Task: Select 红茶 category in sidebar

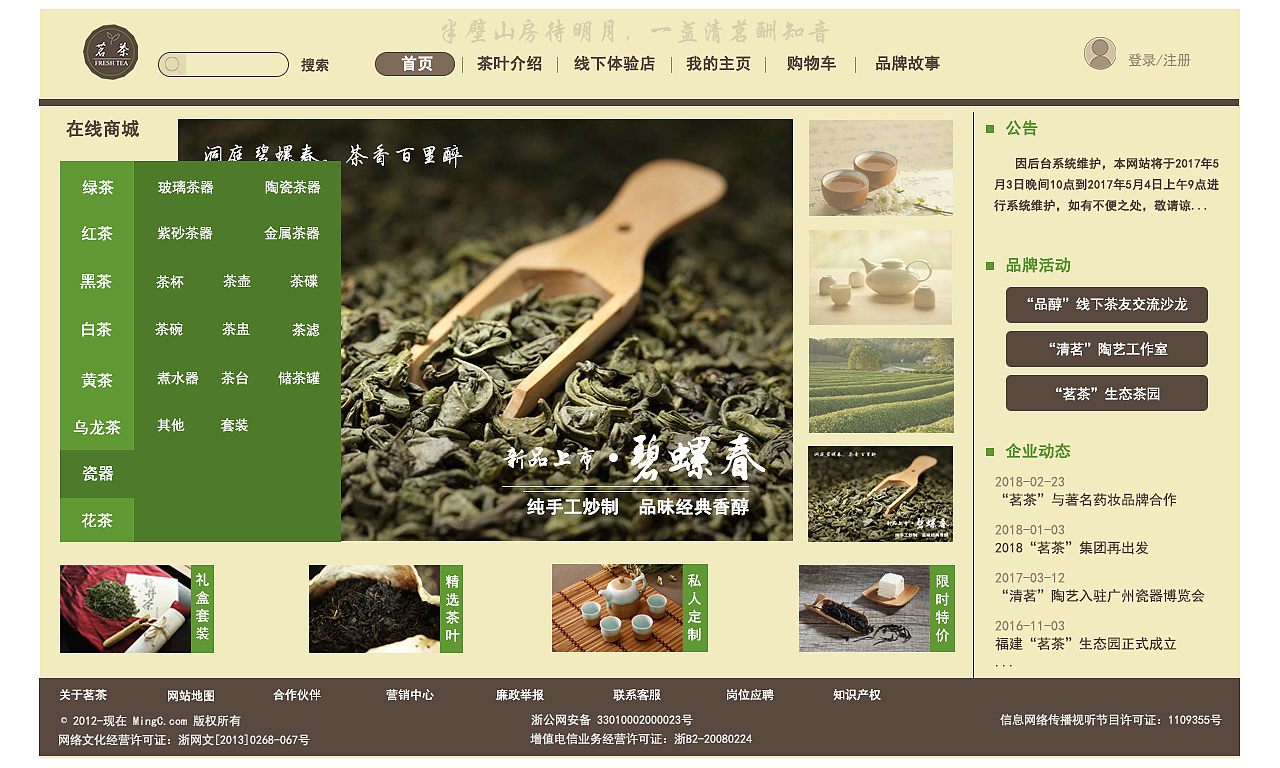Action: 97,234
